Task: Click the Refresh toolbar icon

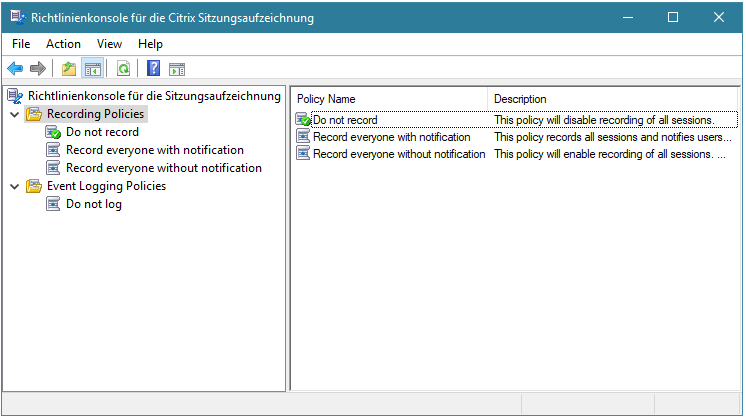Action: tap(123, 69)
